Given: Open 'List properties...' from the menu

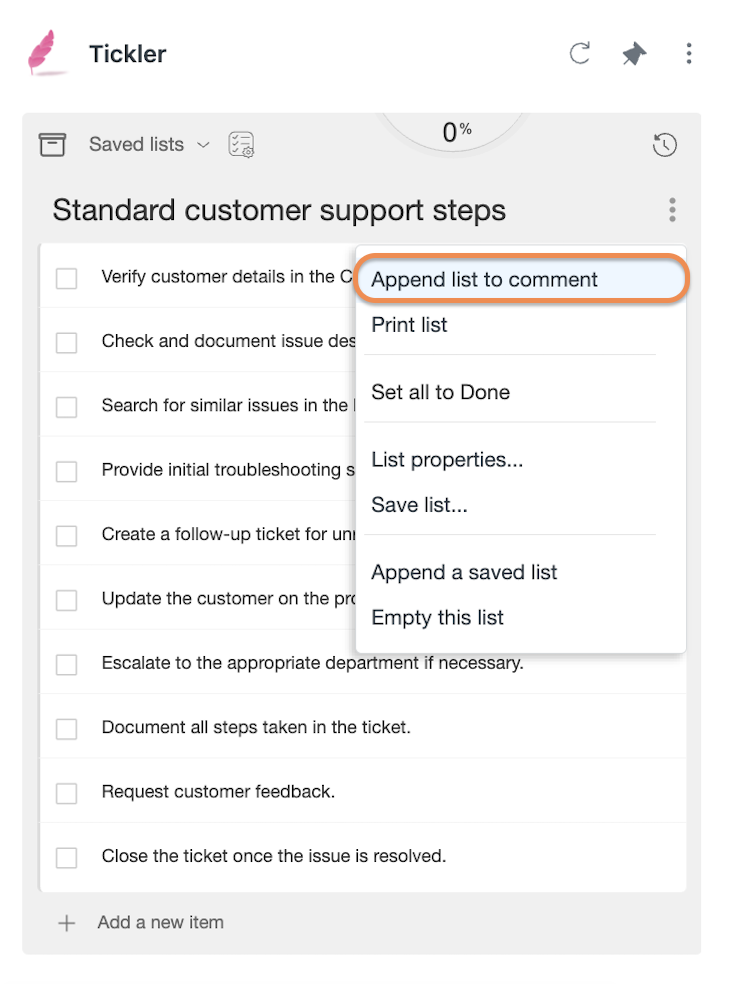Looking at the screenshot, I should (447, 460).
